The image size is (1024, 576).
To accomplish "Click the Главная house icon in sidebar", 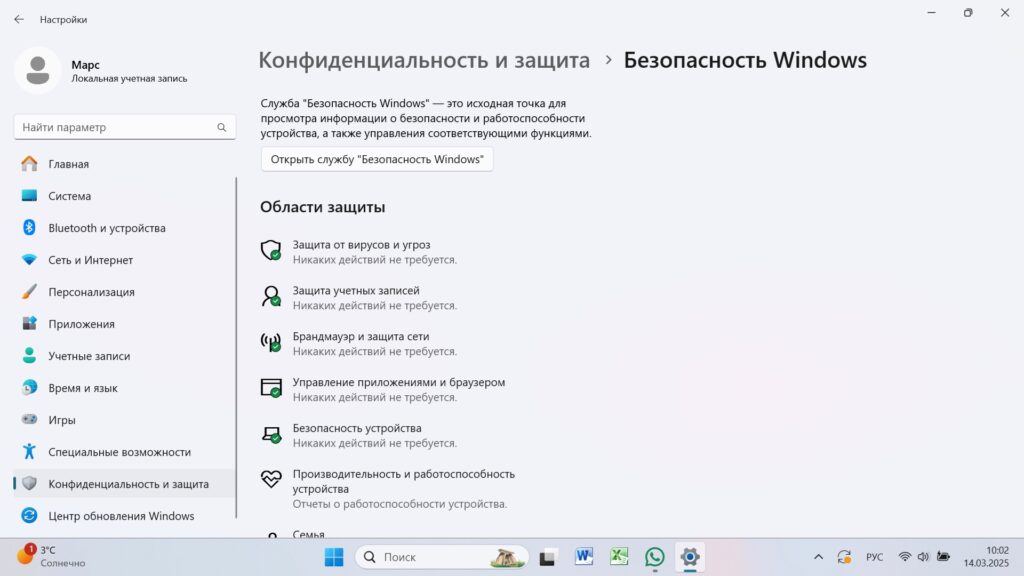I will tap(29, 164).
